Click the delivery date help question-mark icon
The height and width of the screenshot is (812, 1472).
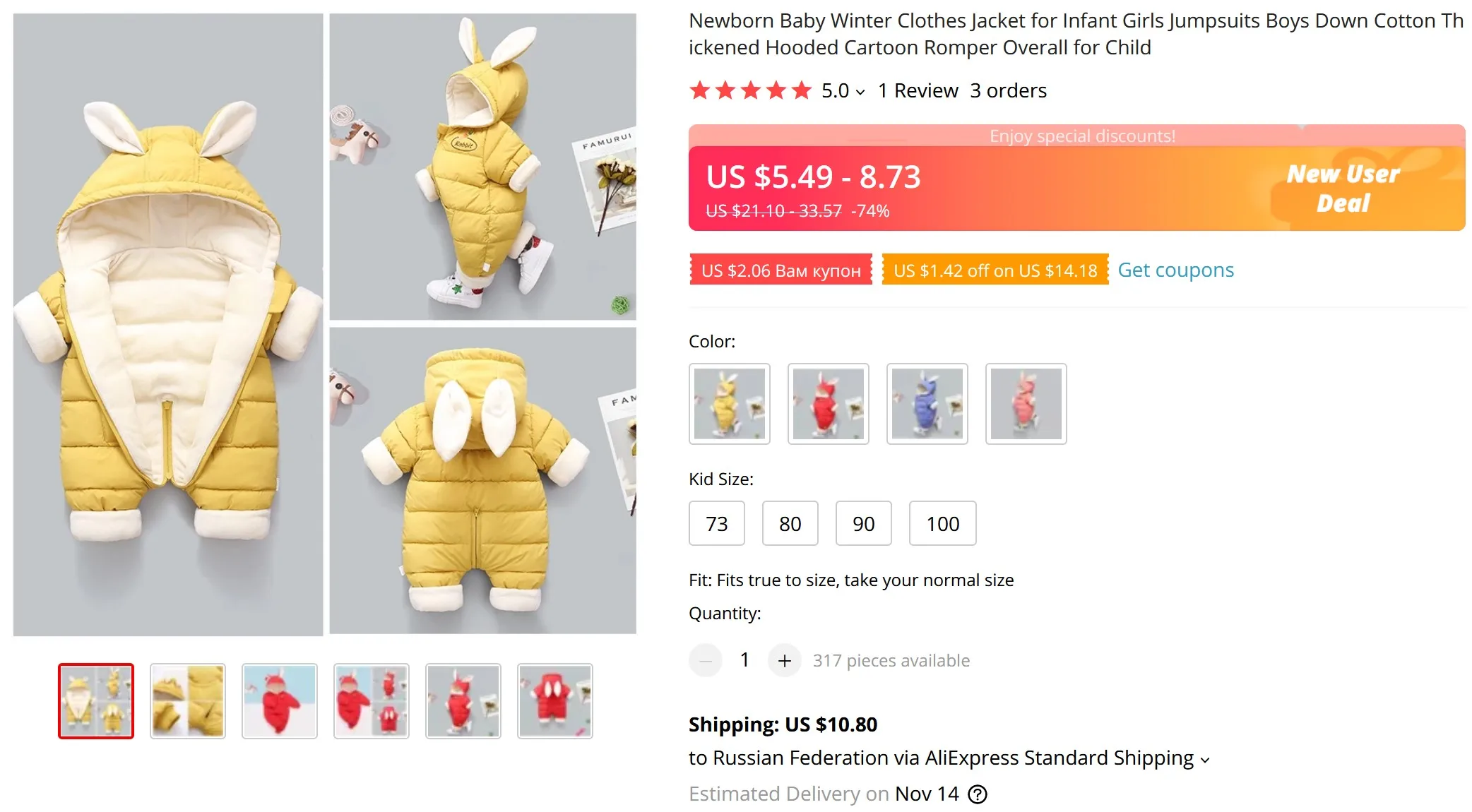pos(978,794)
